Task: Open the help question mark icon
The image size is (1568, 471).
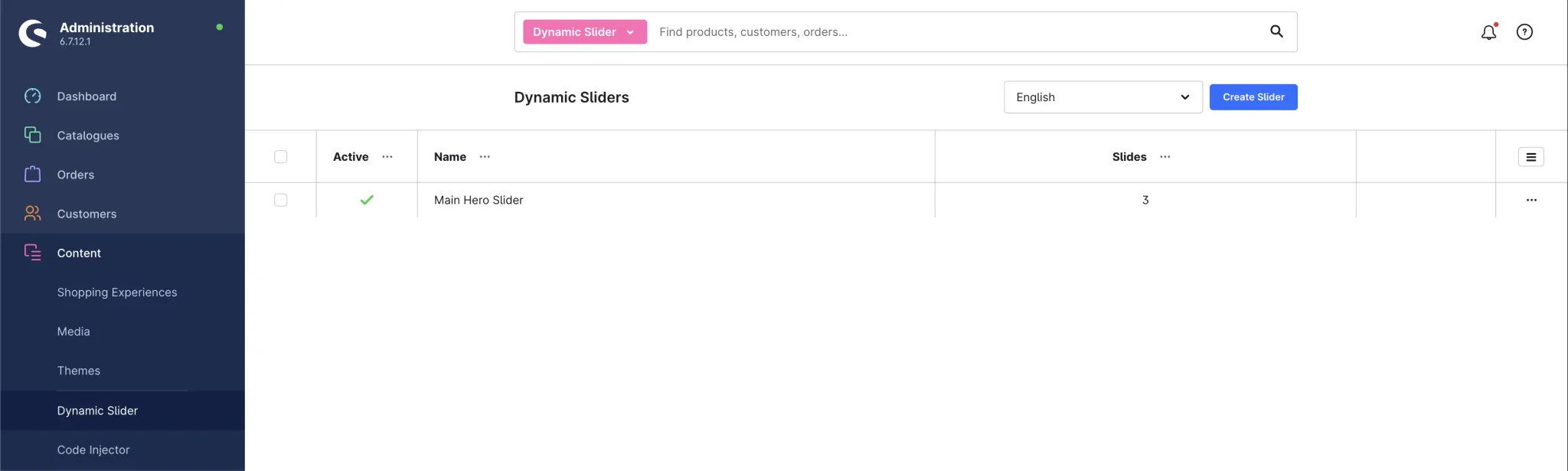Action: pos(1524,32)
